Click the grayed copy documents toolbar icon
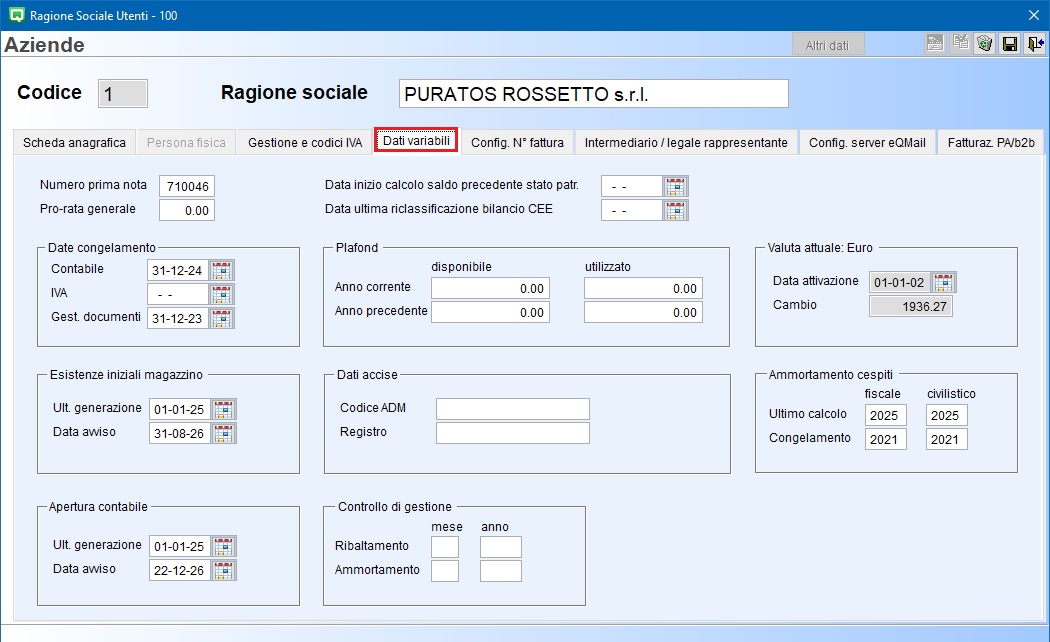 [960, 44]
